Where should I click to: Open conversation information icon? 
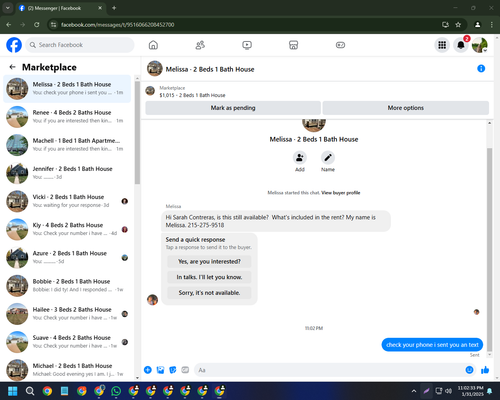(x=481, y=68)
